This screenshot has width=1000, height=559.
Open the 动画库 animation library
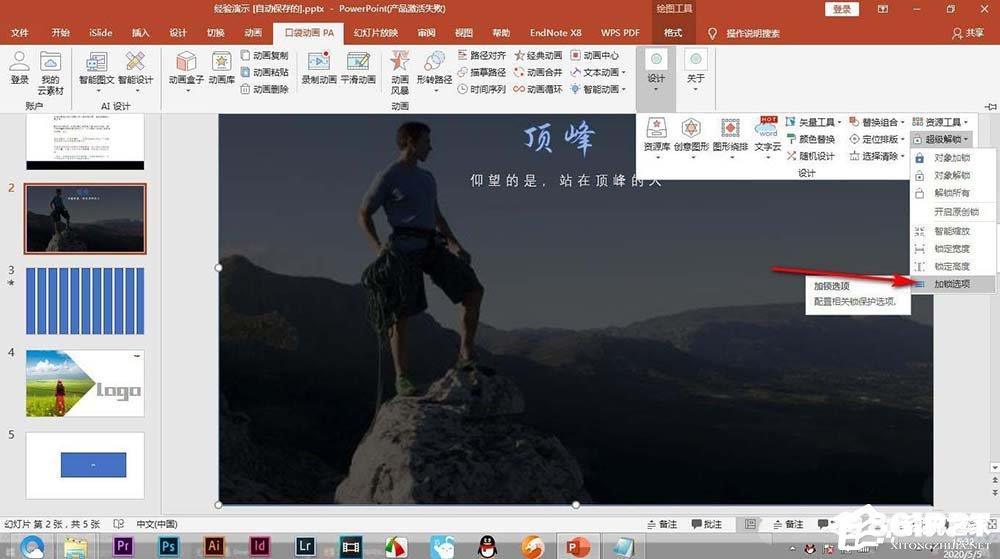221,68
